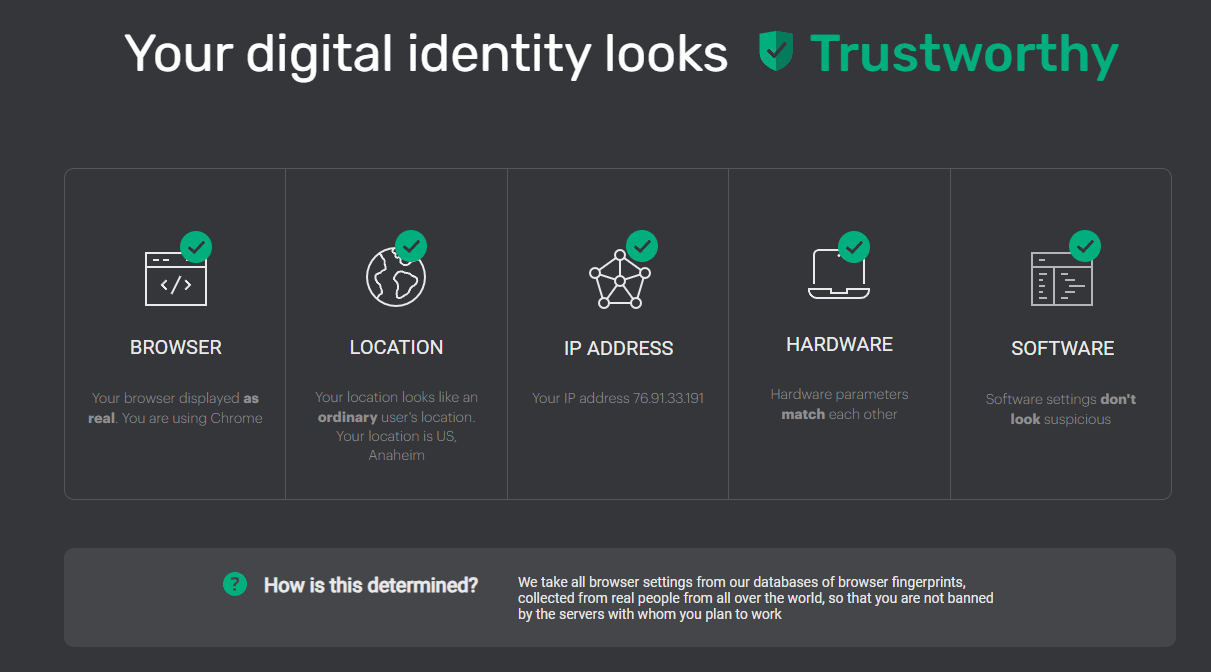Screen dimensions: 1211x672
Task: Click the Software settings list icon
Action: click(1062, 275)
